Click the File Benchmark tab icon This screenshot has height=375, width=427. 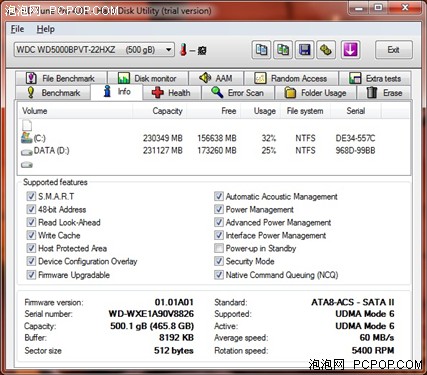[x=31, y=78]
